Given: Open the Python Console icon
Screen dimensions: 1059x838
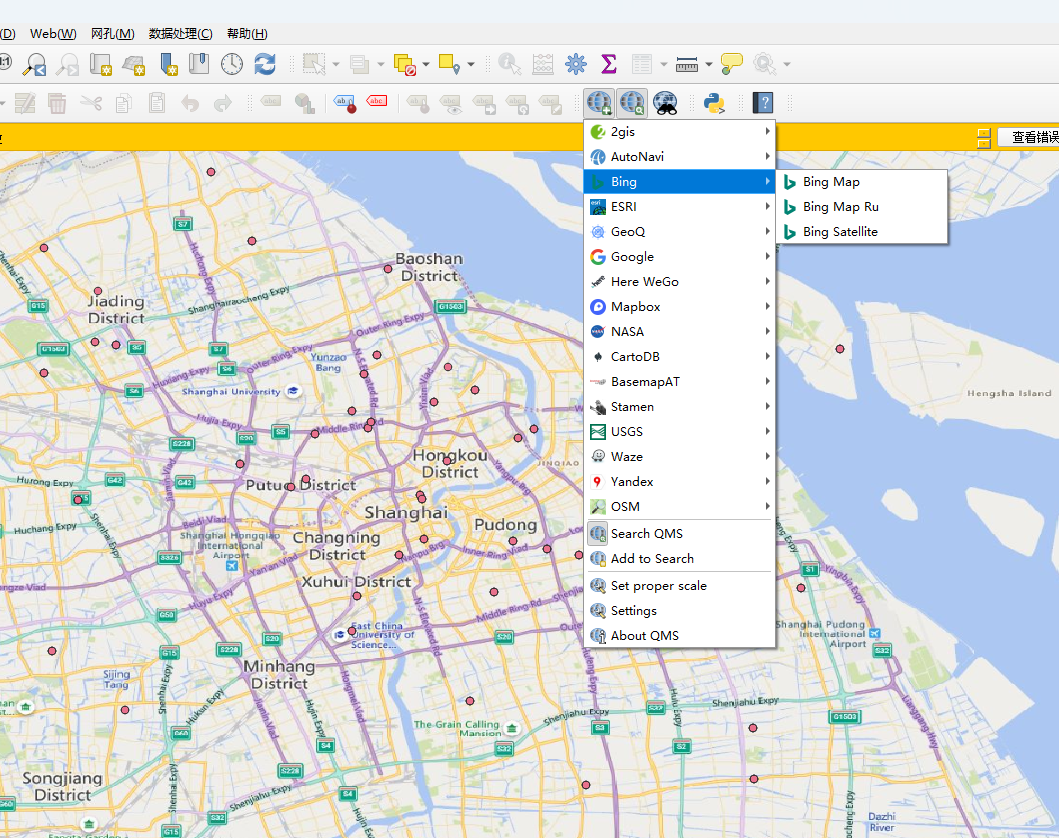Looking at the screenshot, I should [714, 102].
